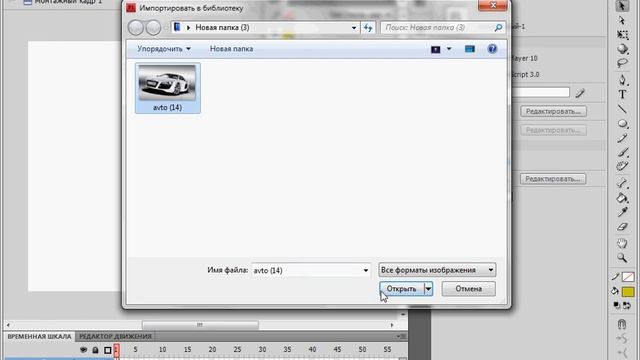
Task: Click the stage horizontal scrollbar thumb
Action: [x=200, y=325]
